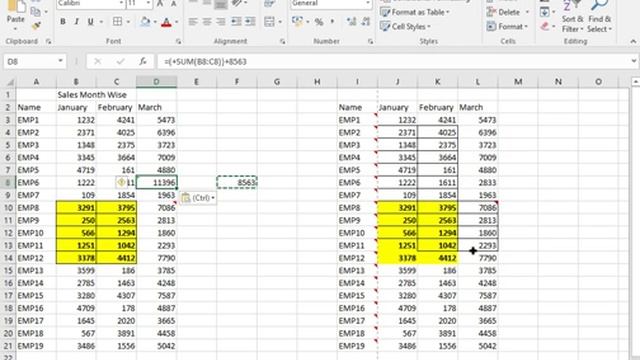The width and height of the screenshot is (640, 360).
Task: Click into the formula bar text
Action: pos(394,62)
